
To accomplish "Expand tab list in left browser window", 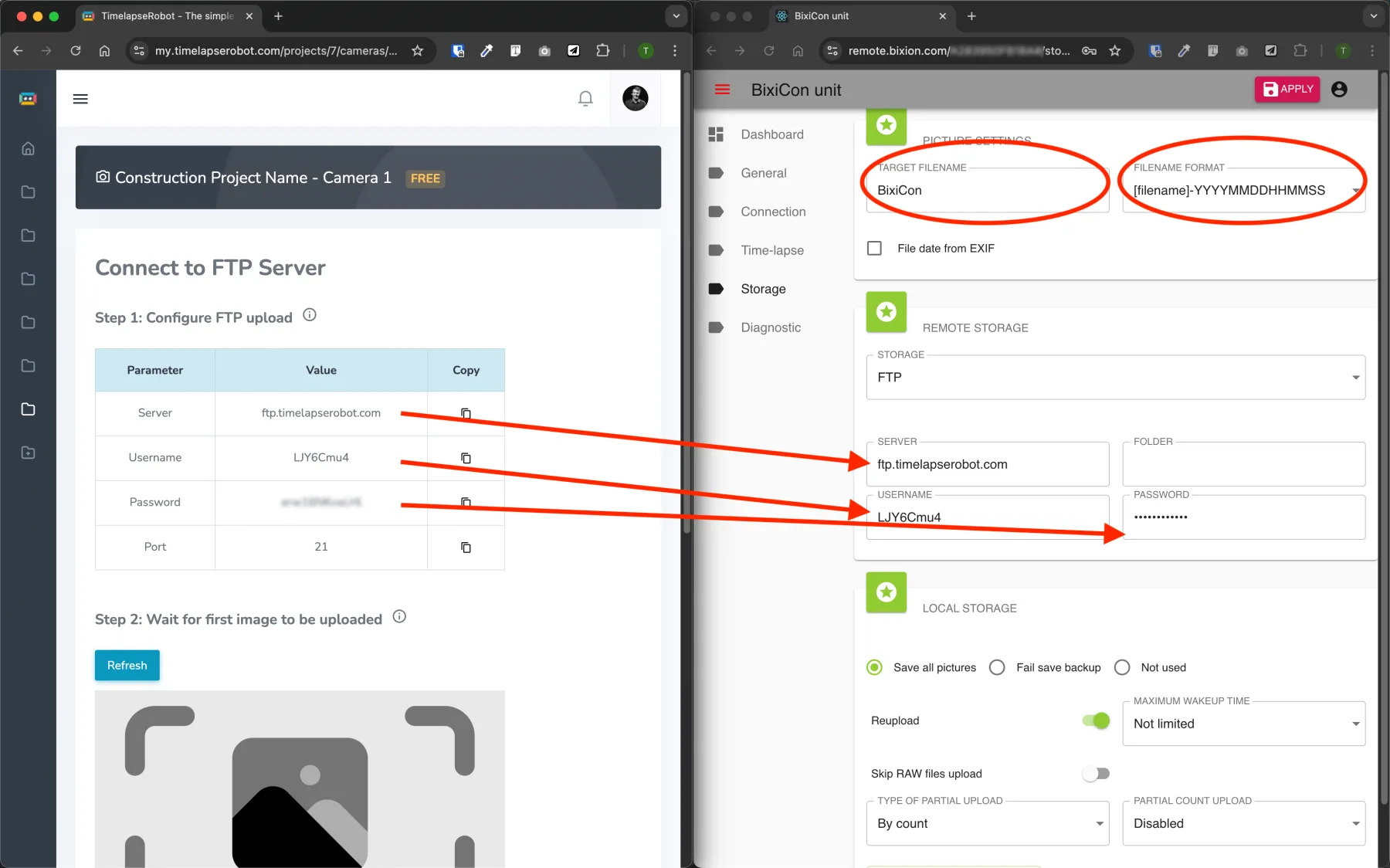I will coord(676,16).
